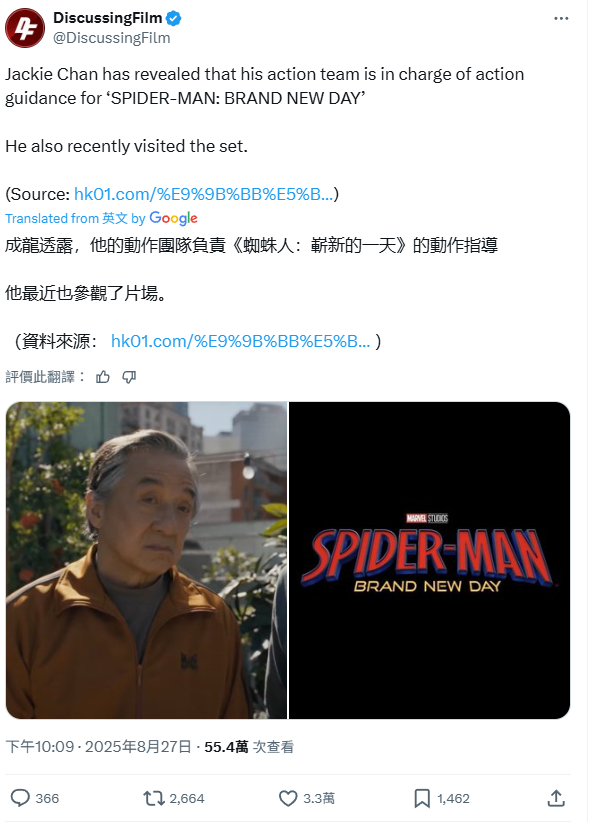Like the tweet with the heart icon
The image size is (590, 822).
288,798
